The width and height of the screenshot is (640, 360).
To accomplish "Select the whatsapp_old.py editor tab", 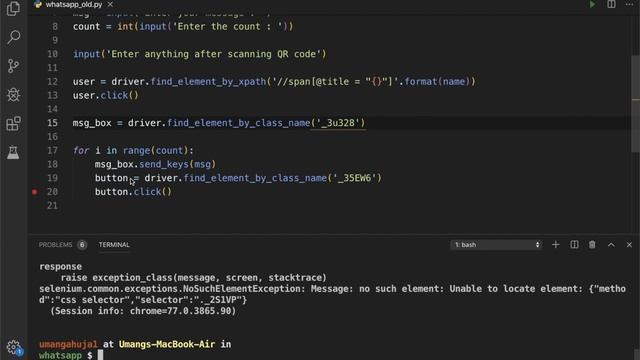I will pyautogui.click(x=74, y=4).
